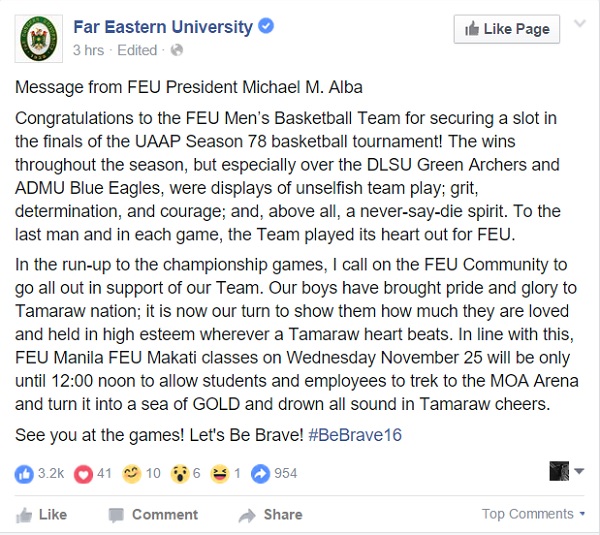Click the Comment button

(153, 515)
